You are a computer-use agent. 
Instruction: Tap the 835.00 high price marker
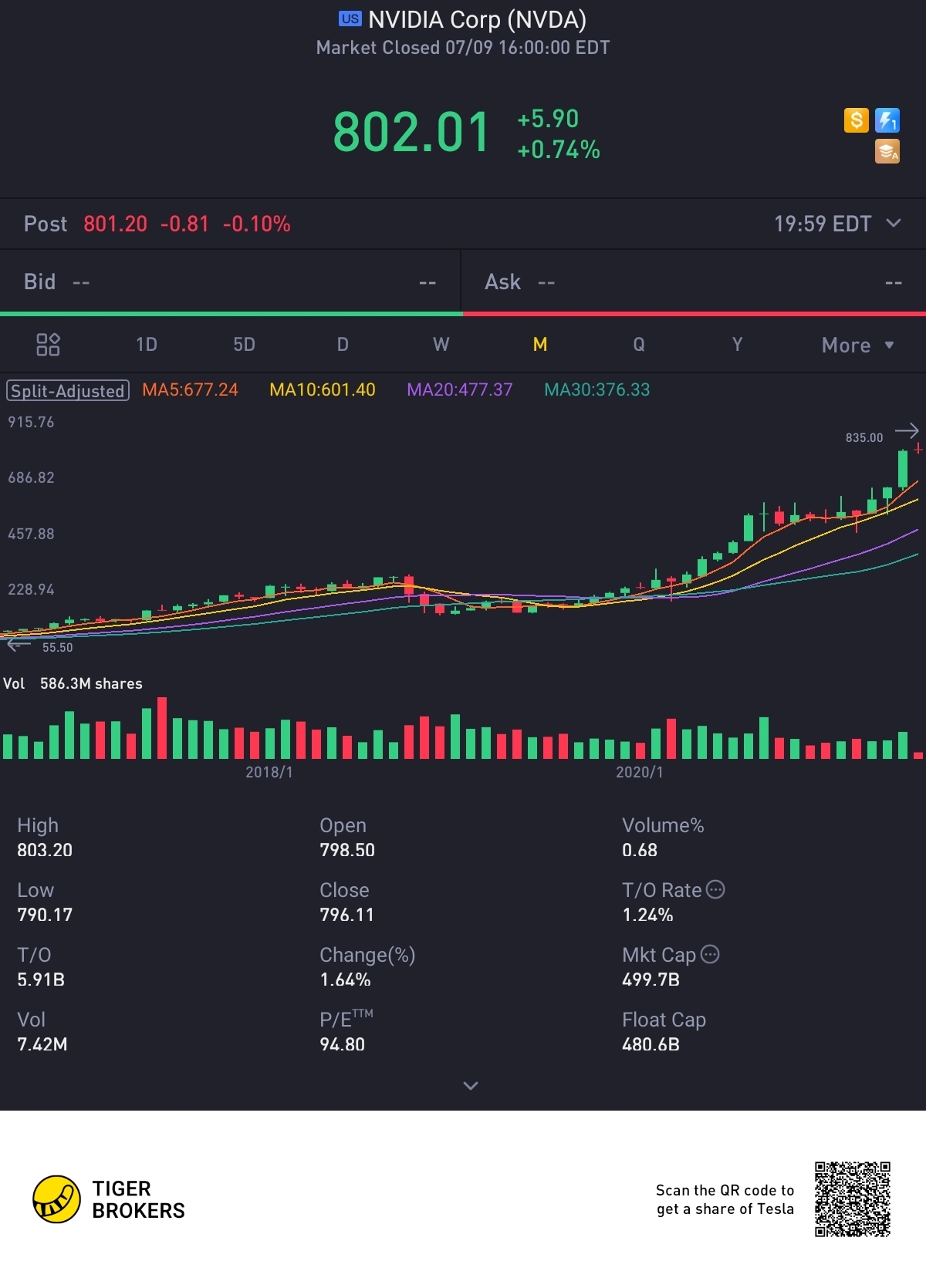864,437
